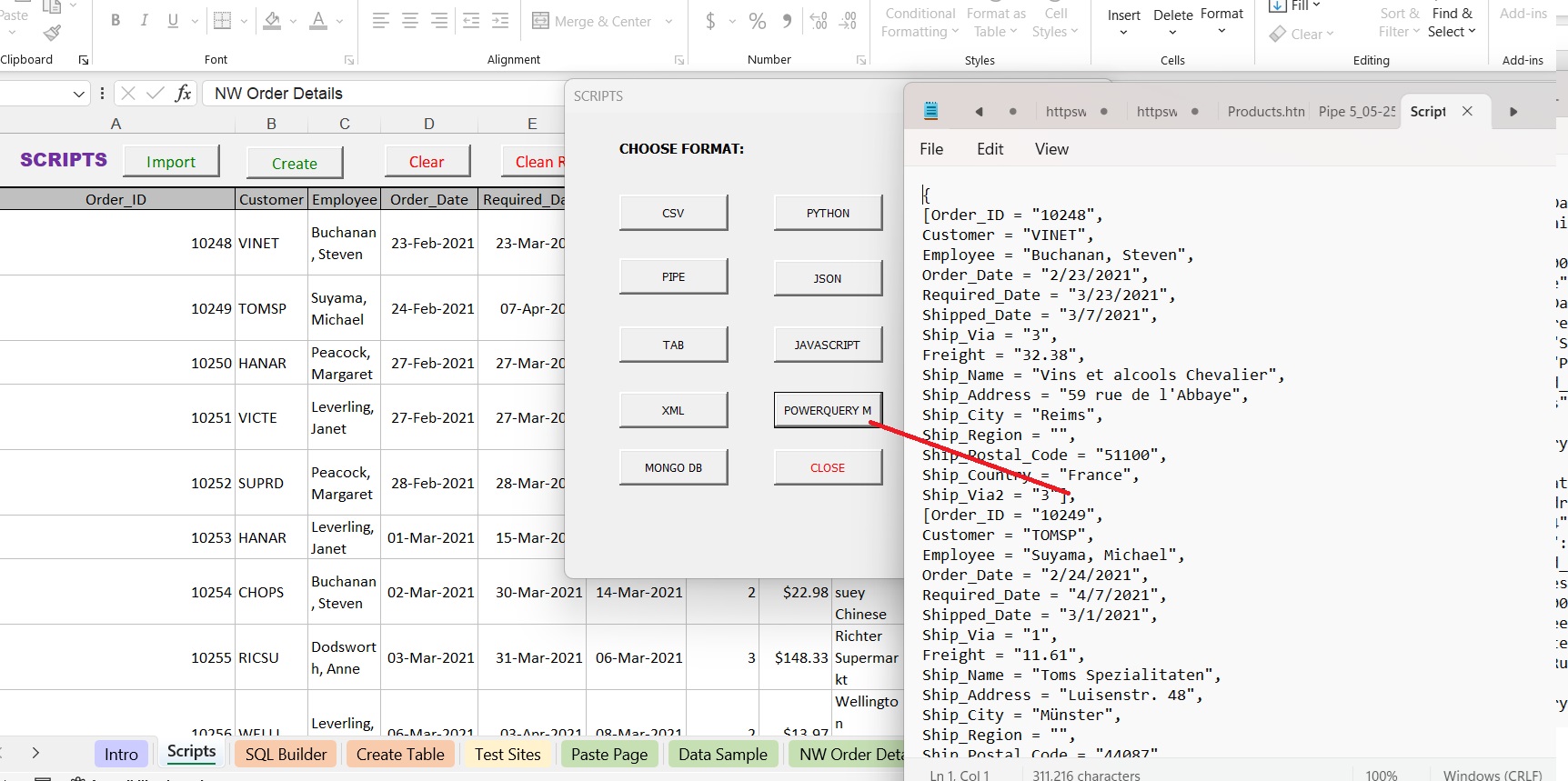1568x781 pixels.
Task: Apply accounting dollar format
Action: pyautogui.click(x=710, y=21)
